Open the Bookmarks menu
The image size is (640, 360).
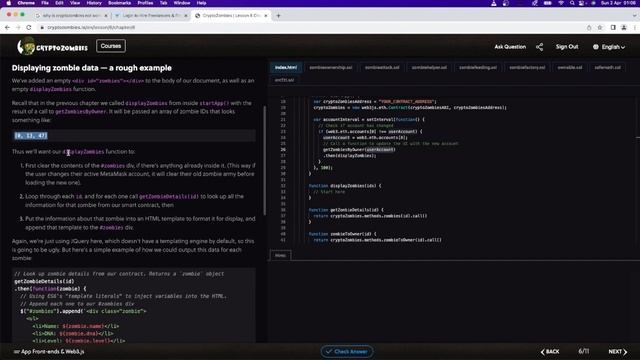point(119,3)
